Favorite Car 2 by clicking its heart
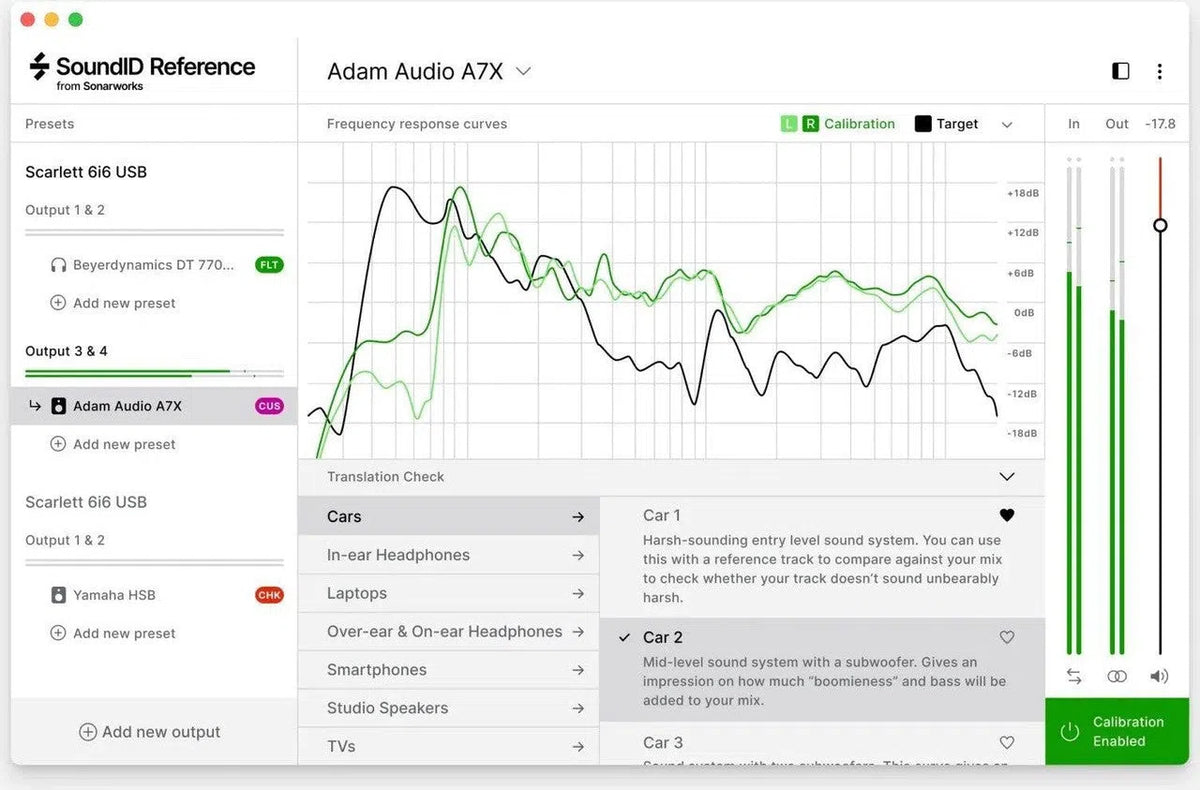1200x790 pixels. tap(1007, 637)
